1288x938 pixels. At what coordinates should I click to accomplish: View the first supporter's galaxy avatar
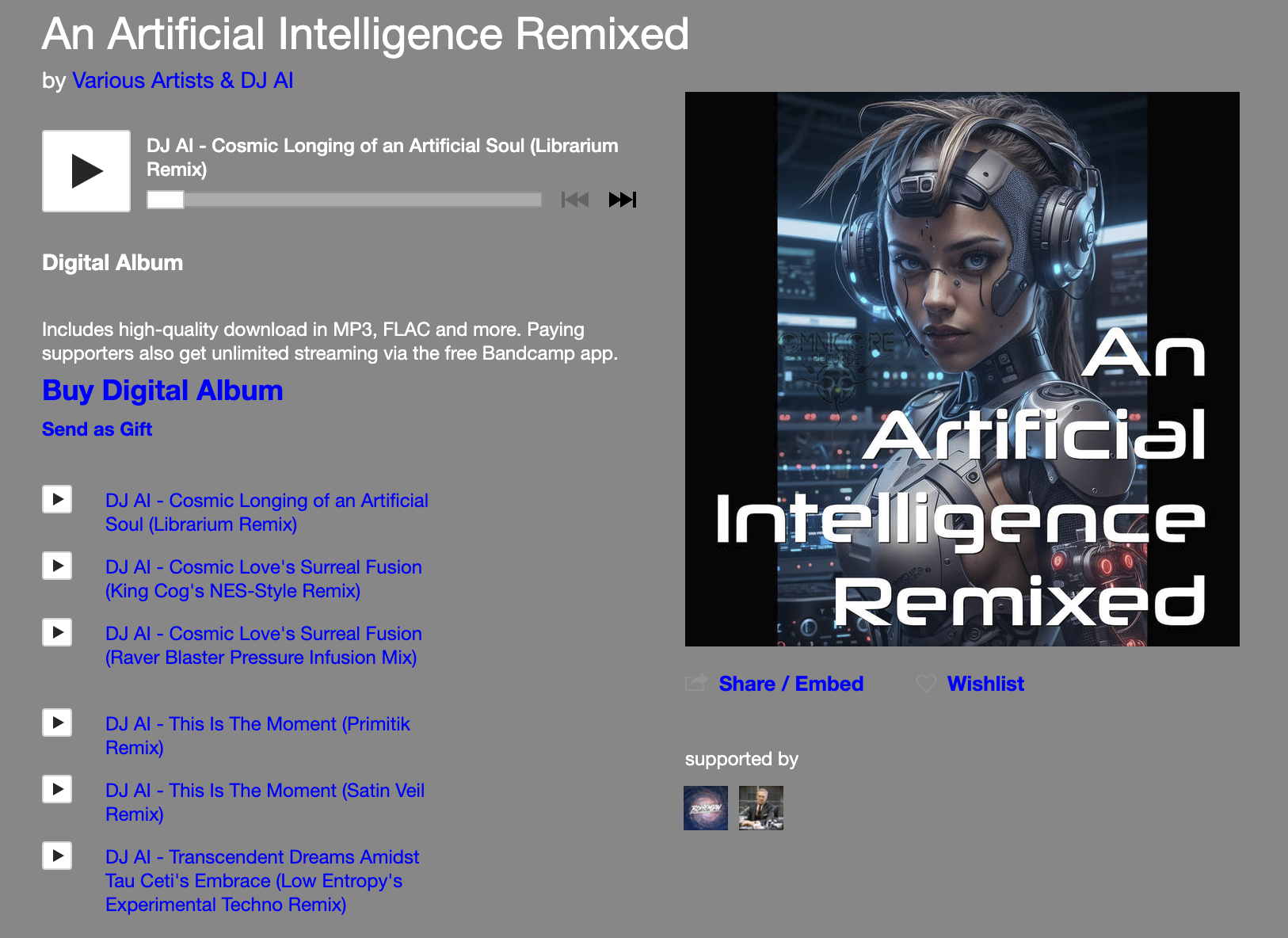pos(705,808)
